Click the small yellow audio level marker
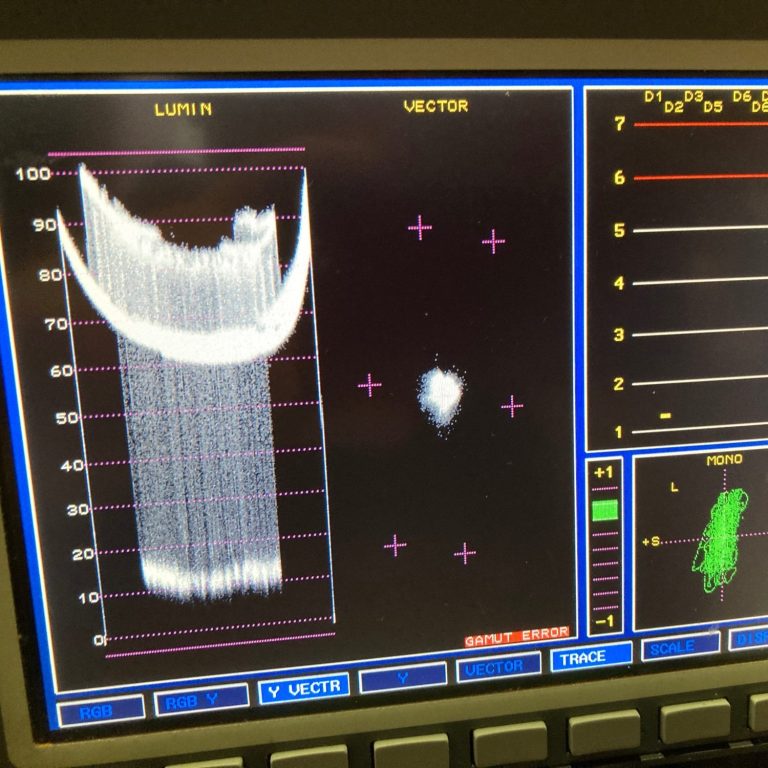768x768 pixels. [x=665, y=416]
